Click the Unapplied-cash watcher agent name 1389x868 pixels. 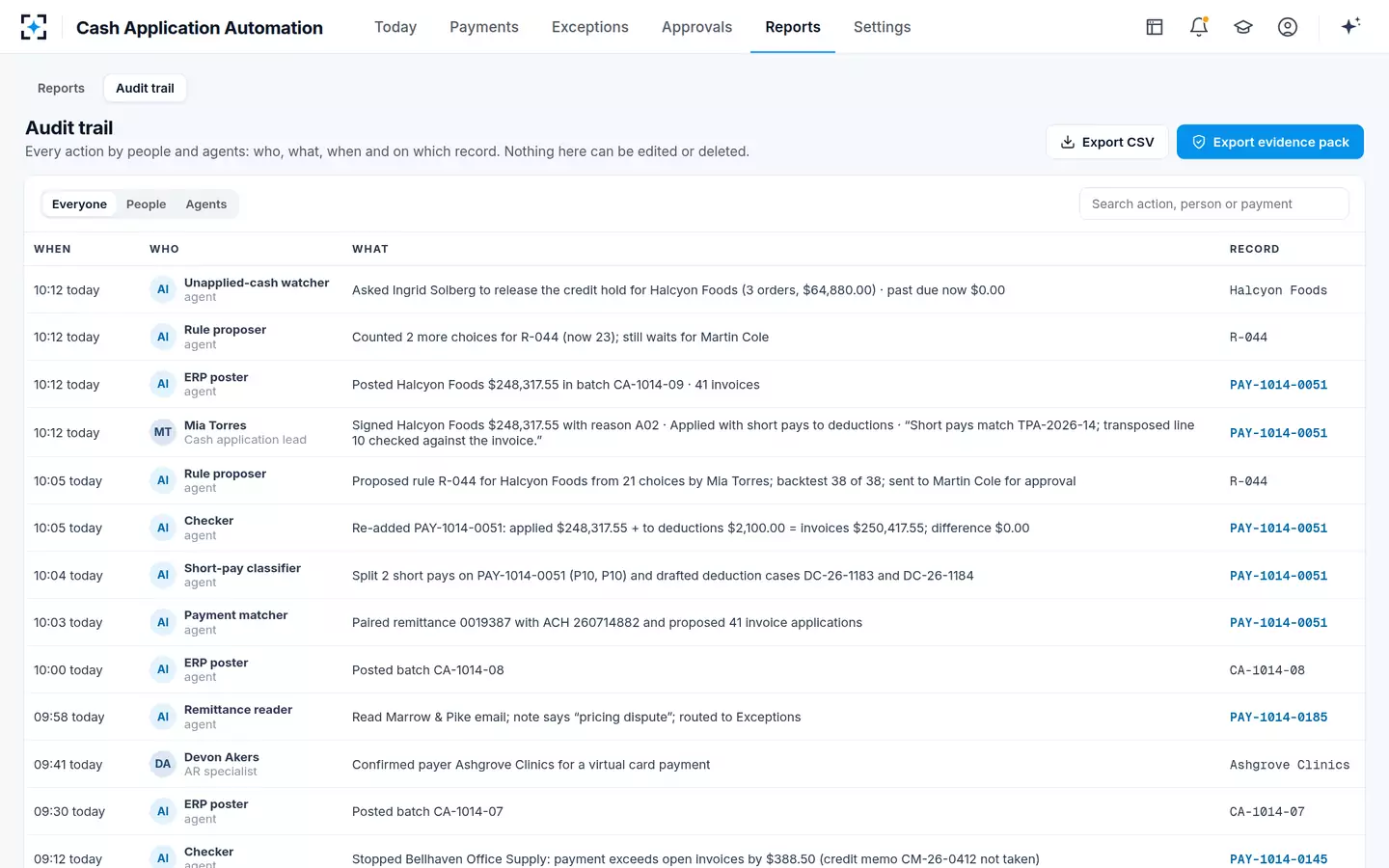point(257,283)
